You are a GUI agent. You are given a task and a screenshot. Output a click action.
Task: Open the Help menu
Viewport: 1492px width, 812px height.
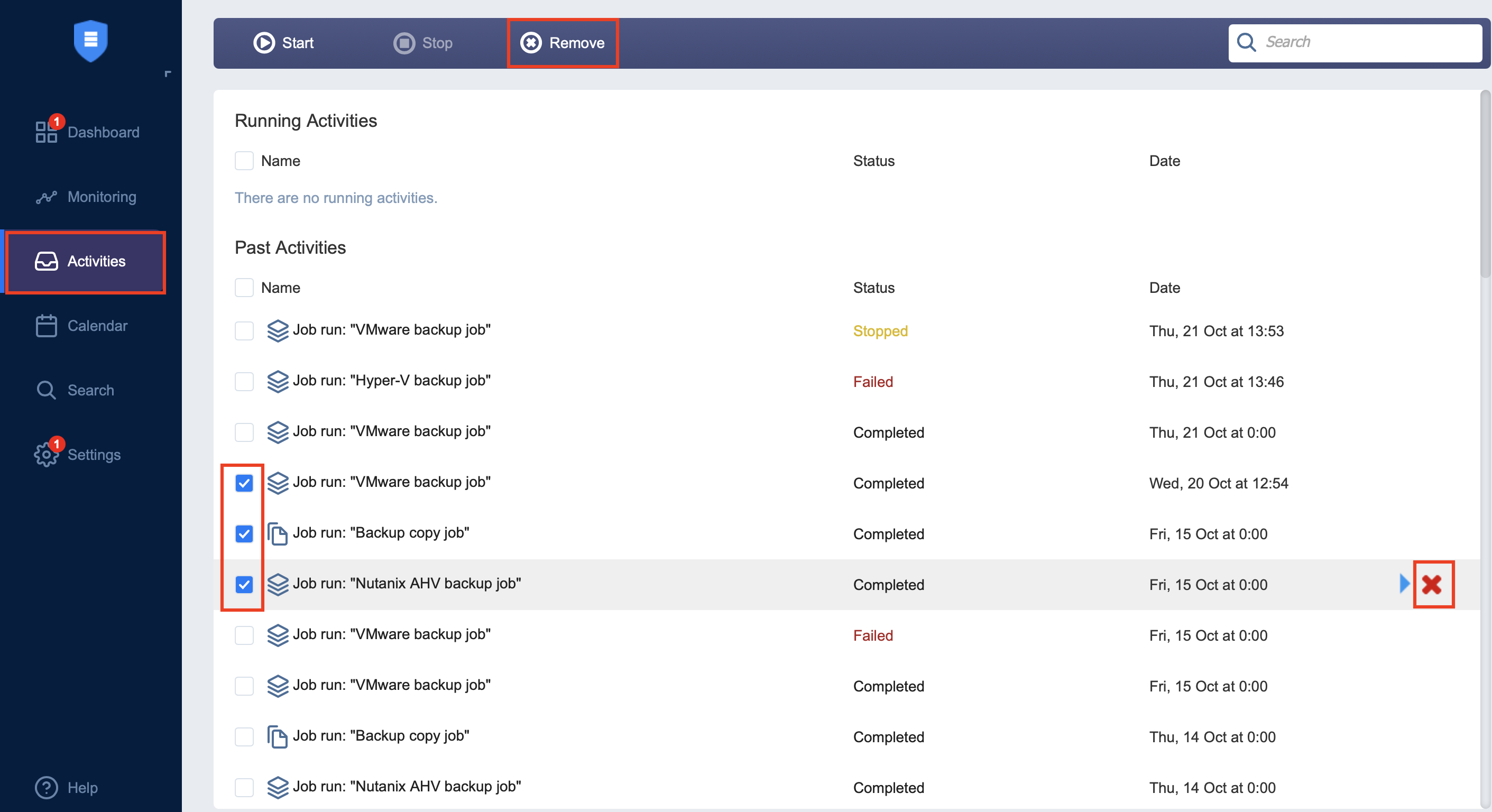[x=66, y=788]
